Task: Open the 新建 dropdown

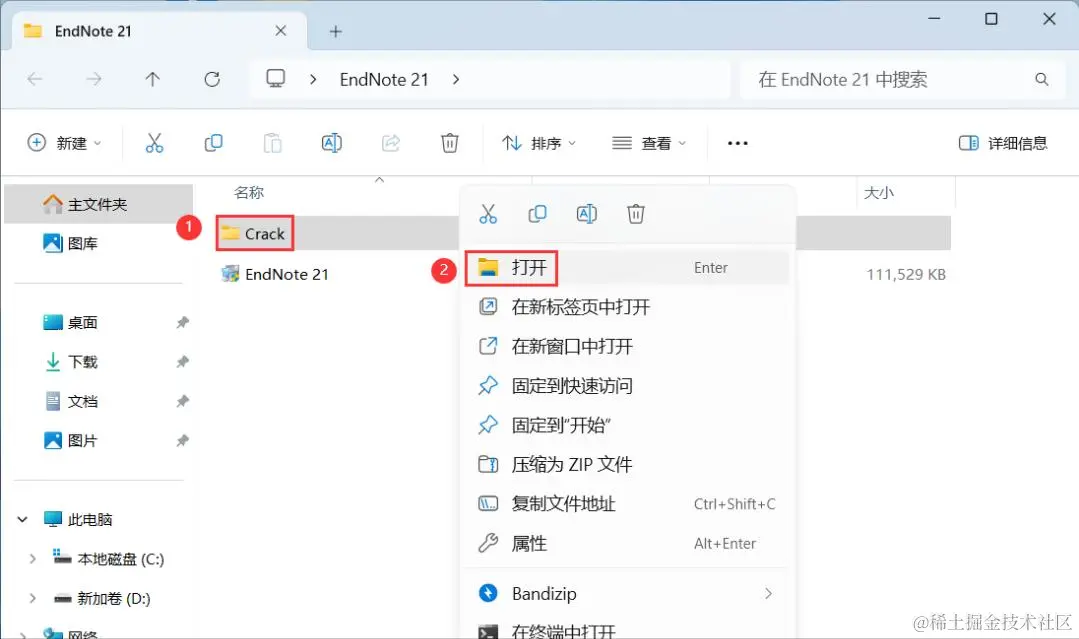Action: coord(65,143)
